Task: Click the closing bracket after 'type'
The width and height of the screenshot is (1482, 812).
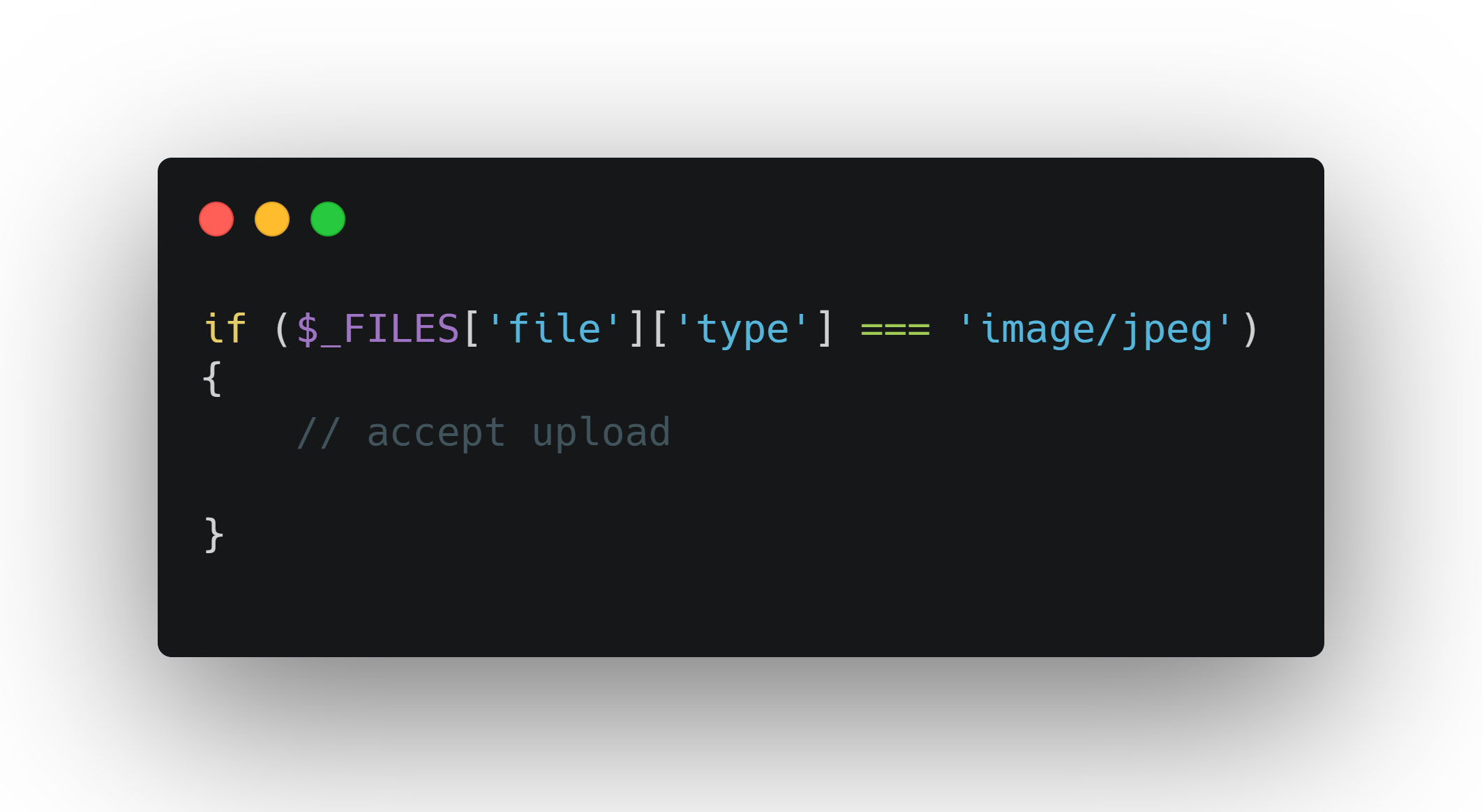Action: (825, 329)
